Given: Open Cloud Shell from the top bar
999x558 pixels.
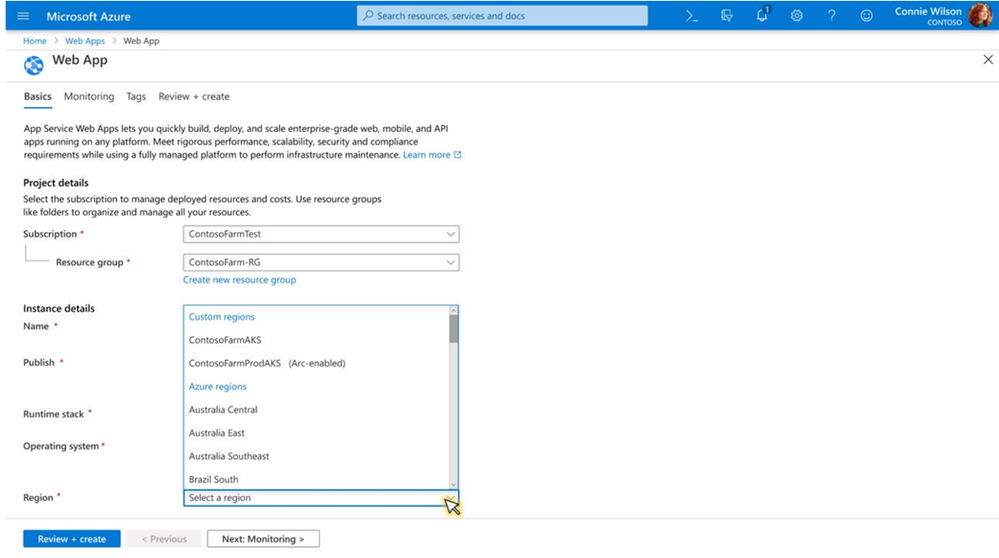Looking at the screenshot, I should pyautogui.click(x=692, y=16).
